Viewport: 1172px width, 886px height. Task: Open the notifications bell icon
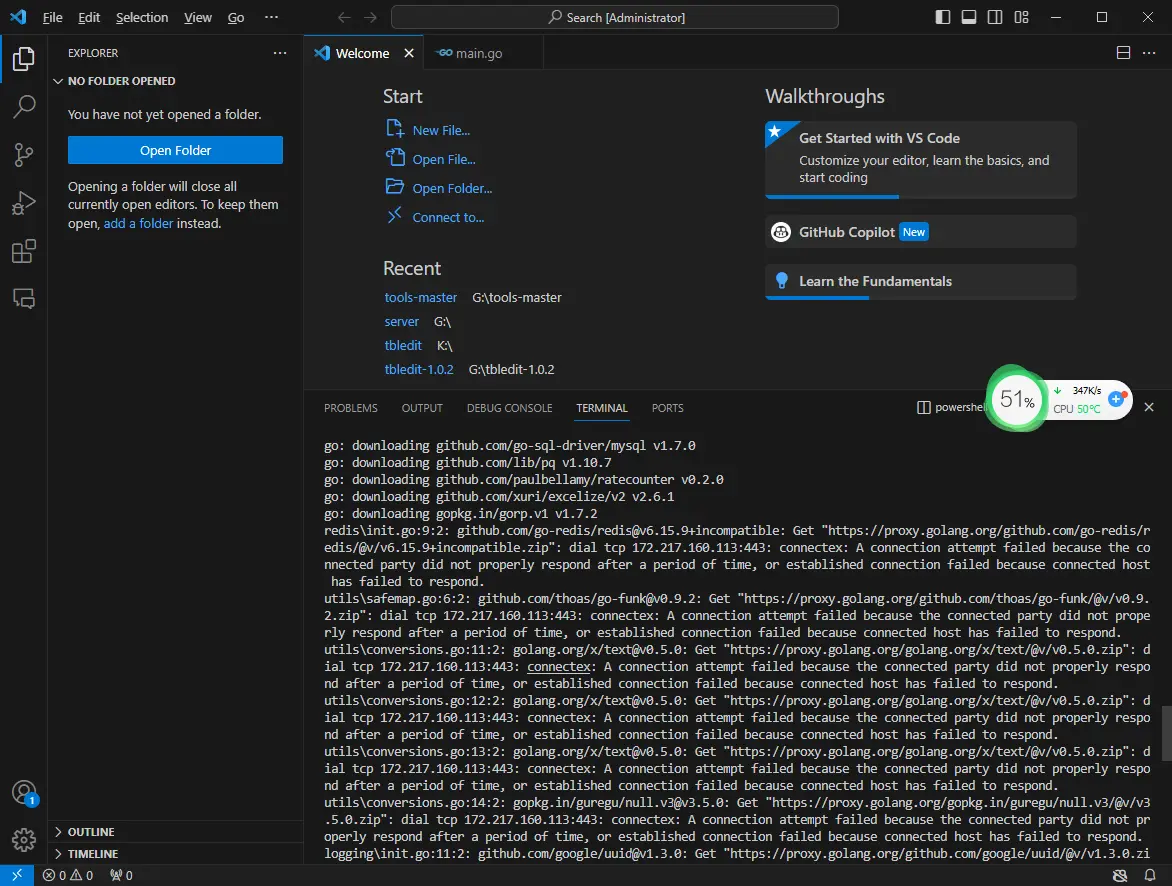[x=1150, y=875]
